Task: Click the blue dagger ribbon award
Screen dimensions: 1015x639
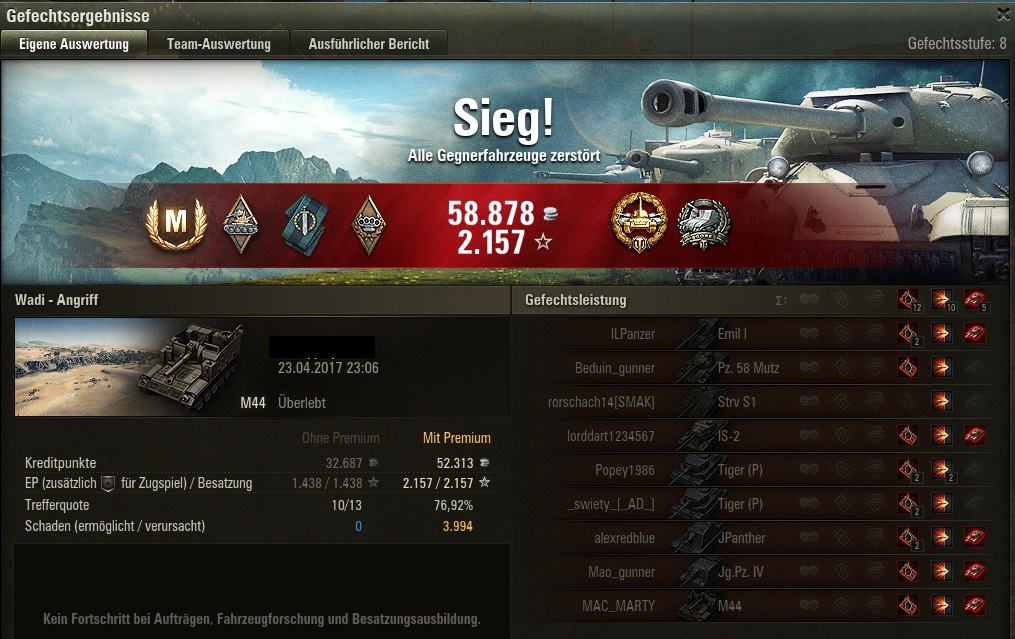Action: tap(305, 224)
